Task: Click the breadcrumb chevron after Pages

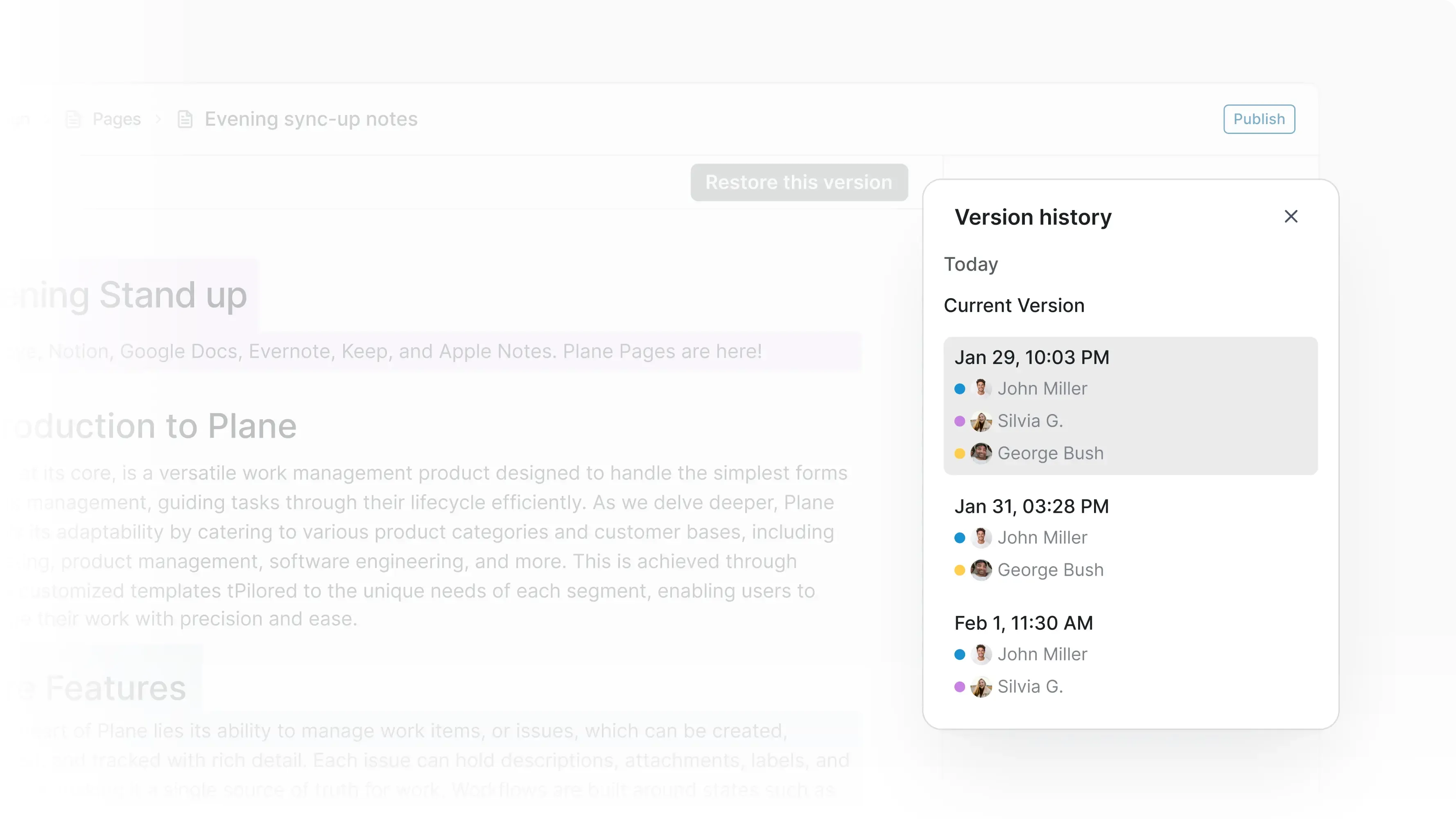Action: tap(158, 119)
